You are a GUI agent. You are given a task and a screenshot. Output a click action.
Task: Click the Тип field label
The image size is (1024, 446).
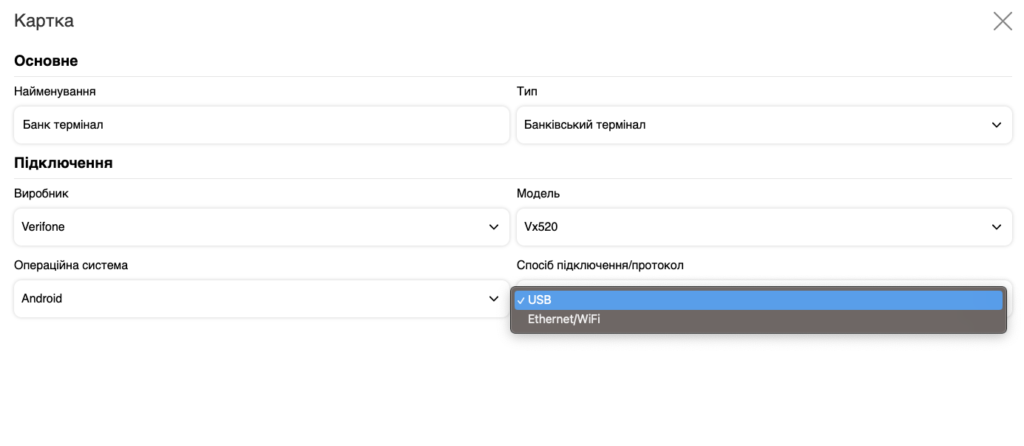pos(526,91)
